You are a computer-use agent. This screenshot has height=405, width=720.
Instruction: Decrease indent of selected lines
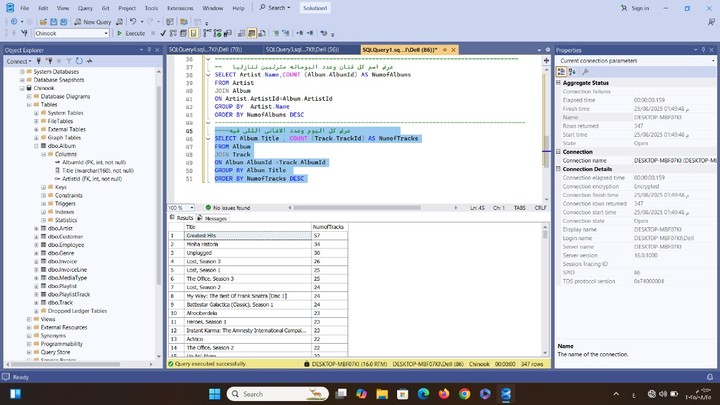coord(299,33)
